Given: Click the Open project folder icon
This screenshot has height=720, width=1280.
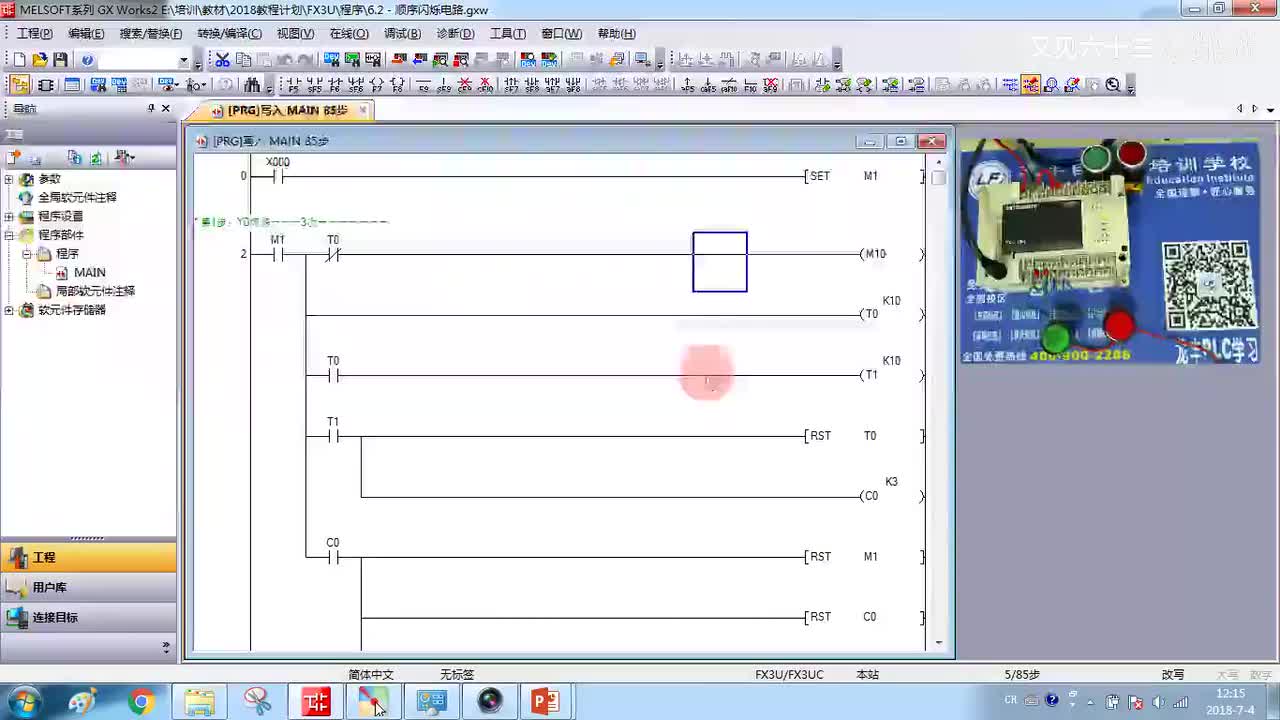Looking at the screenshot, I should pos(40,60).
